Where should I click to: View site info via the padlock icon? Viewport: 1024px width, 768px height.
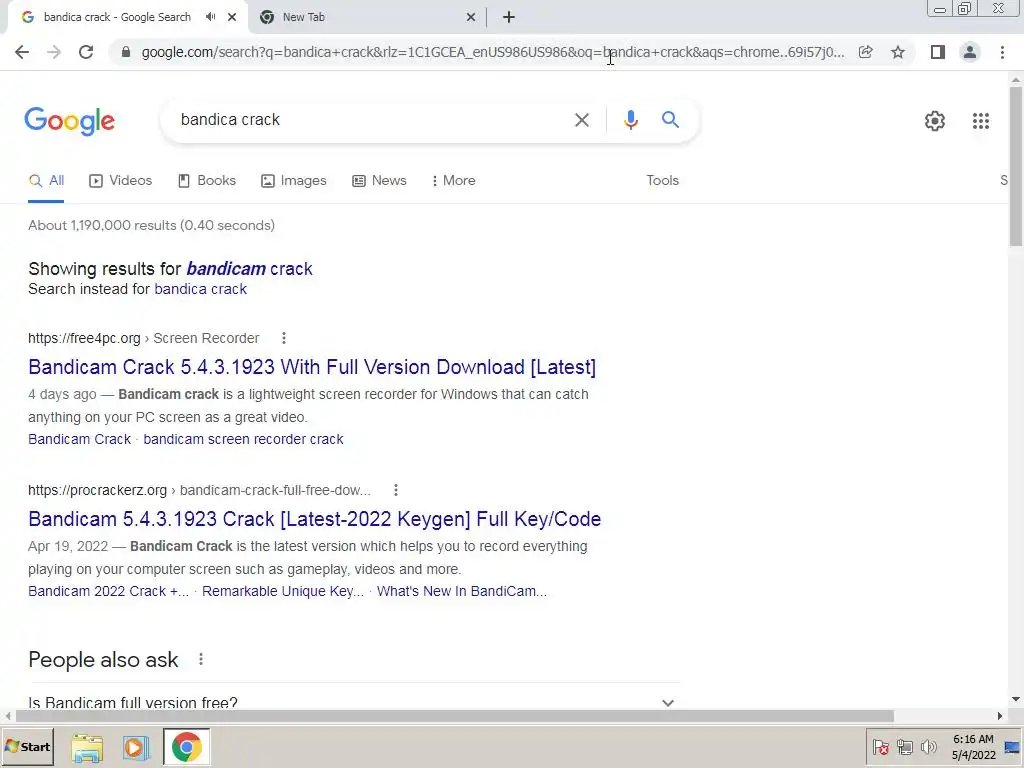coord(126,52)
